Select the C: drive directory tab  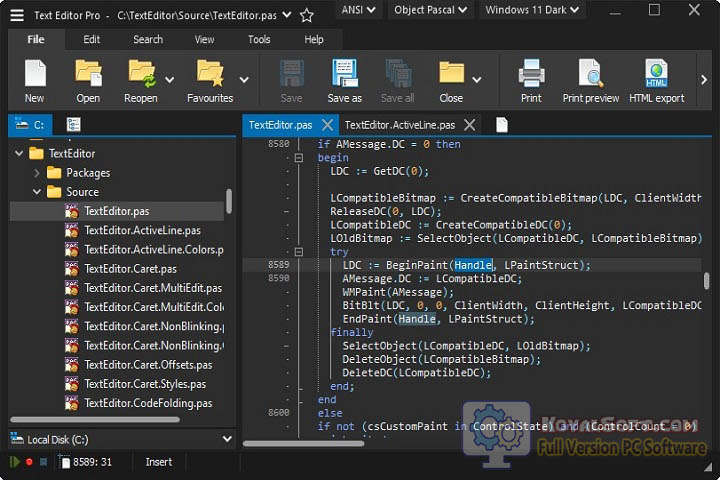[x=30, y=124]
